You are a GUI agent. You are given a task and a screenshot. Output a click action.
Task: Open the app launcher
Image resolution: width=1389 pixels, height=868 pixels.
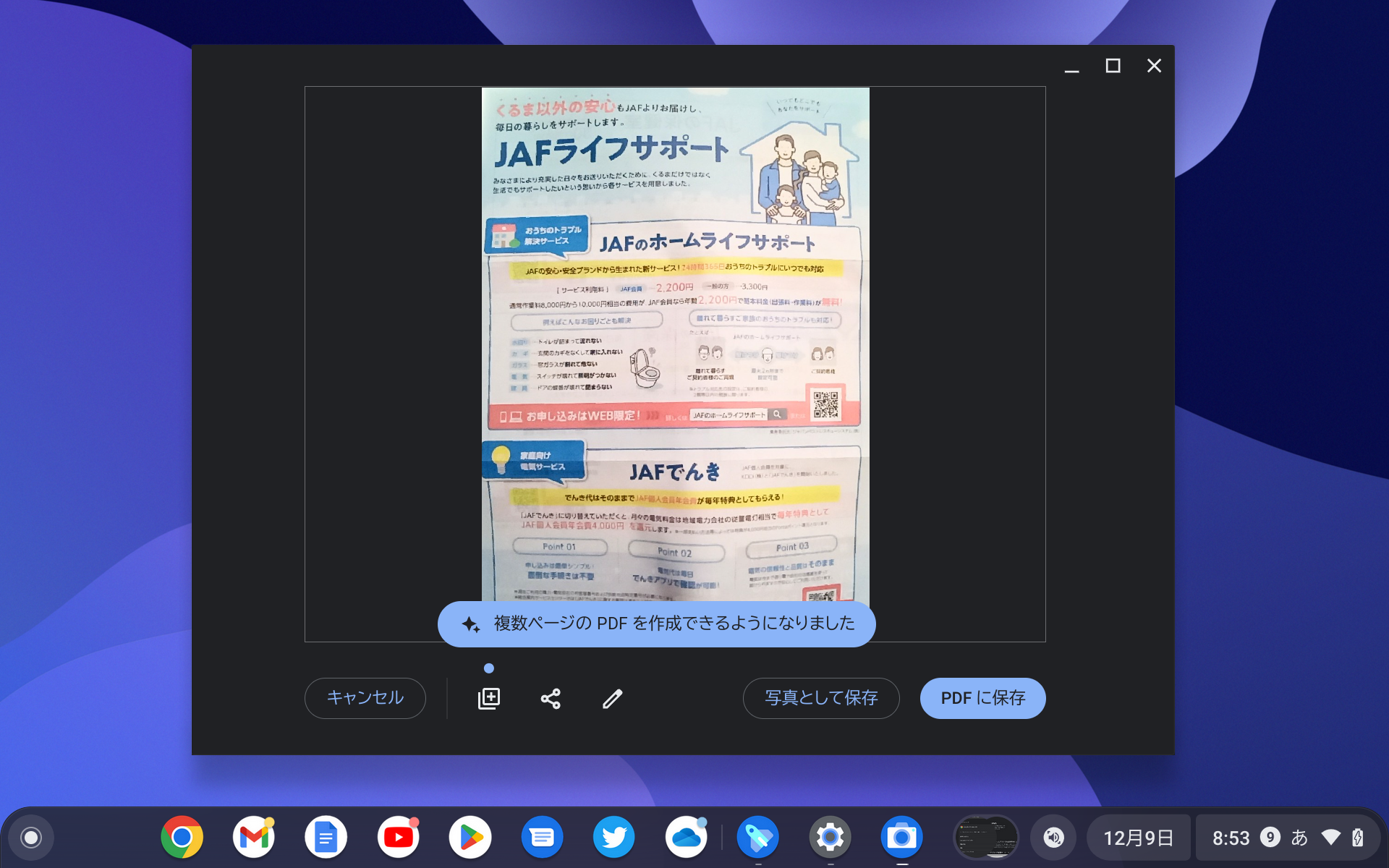pyautogui.click(x=30, y=837)
